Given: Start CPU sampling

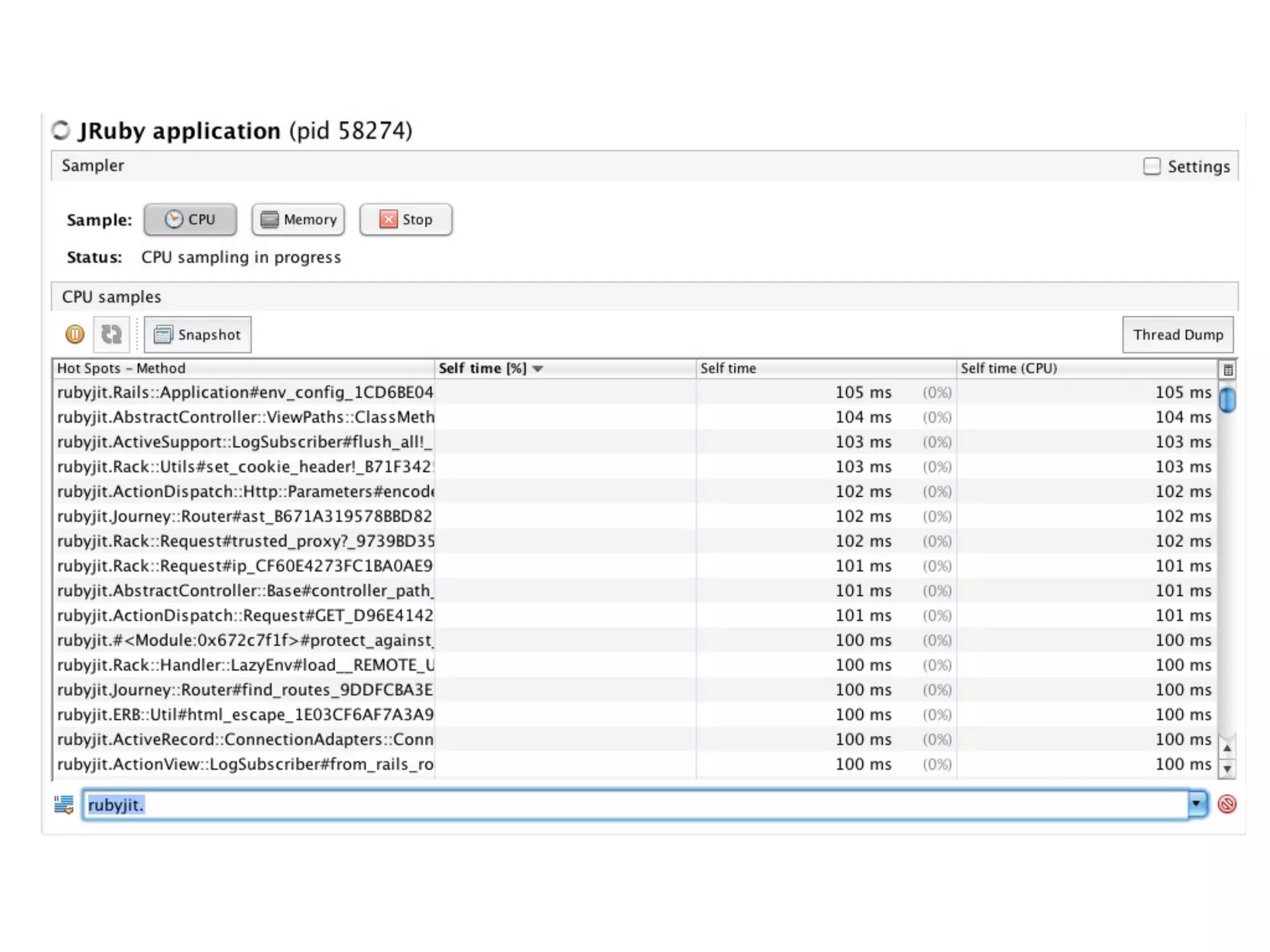Looking at the screenshot, I should 190,219.
